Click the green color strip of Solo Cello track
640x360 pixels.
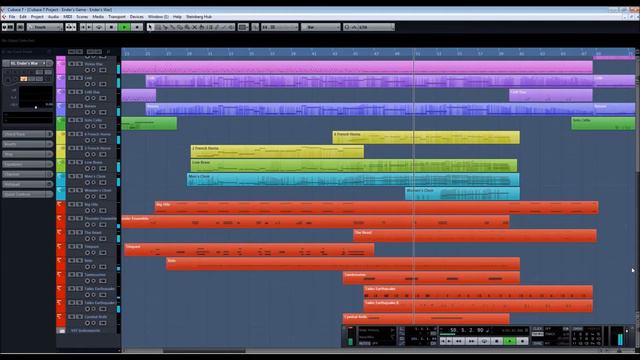61,124
